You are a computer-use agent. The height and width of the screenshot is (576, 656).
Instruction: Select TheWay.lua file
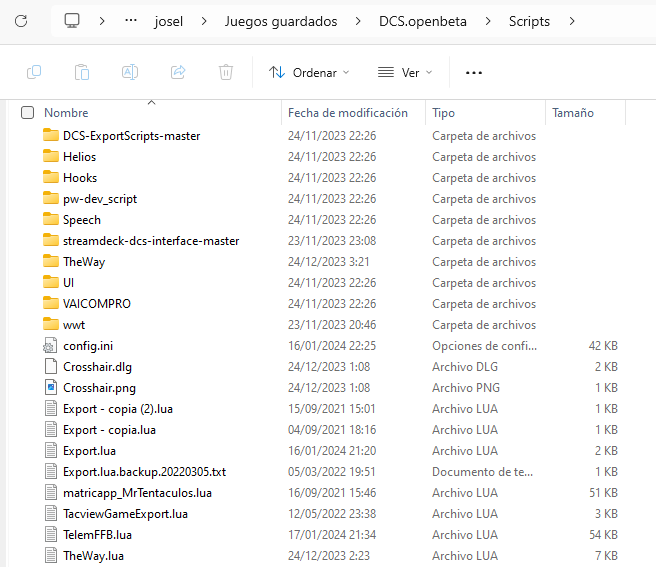[x=93, y=556]
